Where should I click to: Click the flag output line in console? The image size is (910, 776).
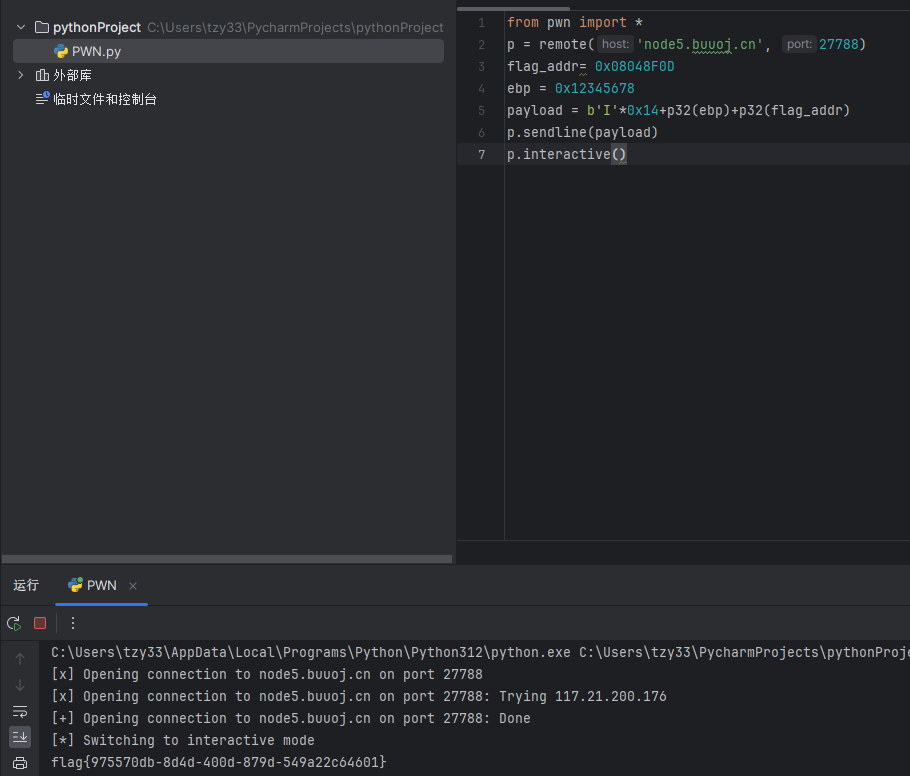pyautogui.click(x=219, y=762)
